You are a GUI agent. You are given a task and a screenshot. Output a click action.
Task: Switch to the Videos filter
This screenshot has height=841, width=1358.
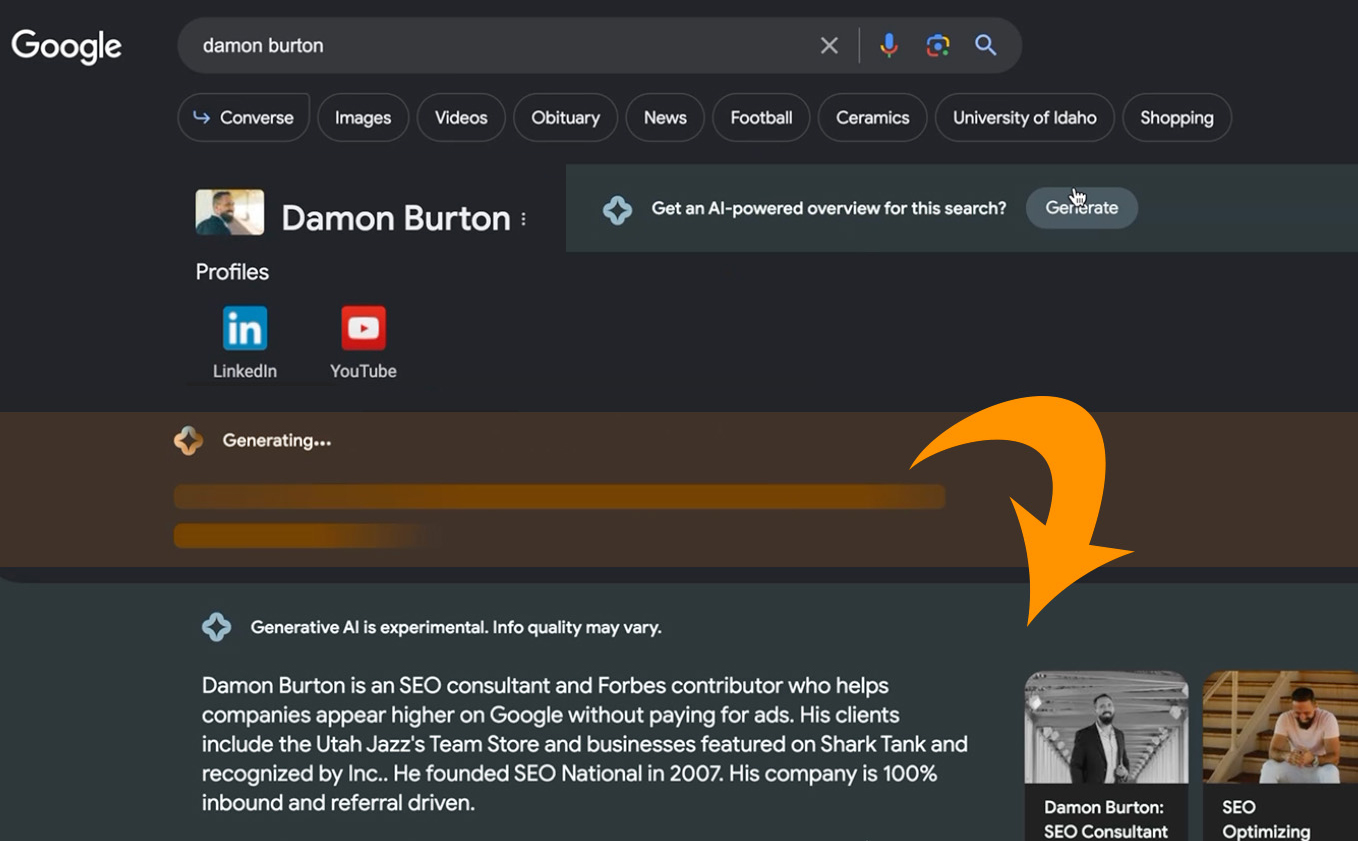[461, 117]
